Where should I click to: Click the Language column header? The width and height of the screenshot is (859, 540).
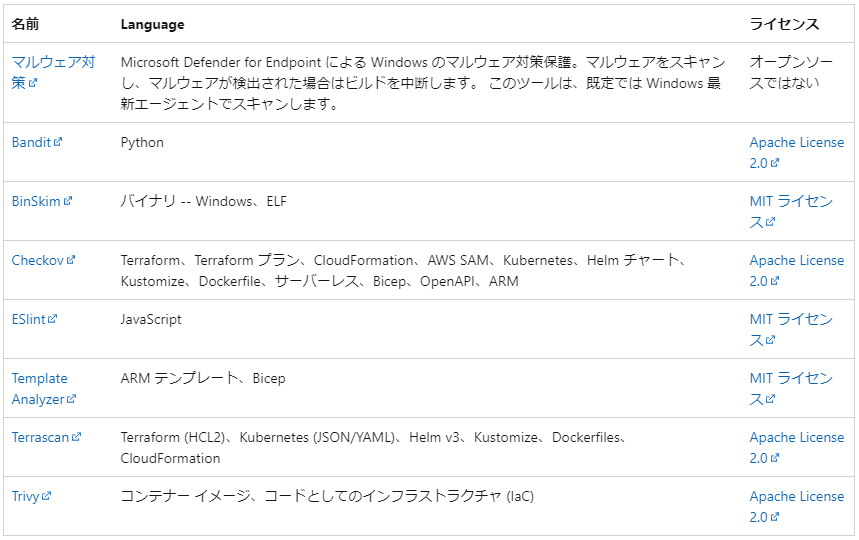[152, 25]
